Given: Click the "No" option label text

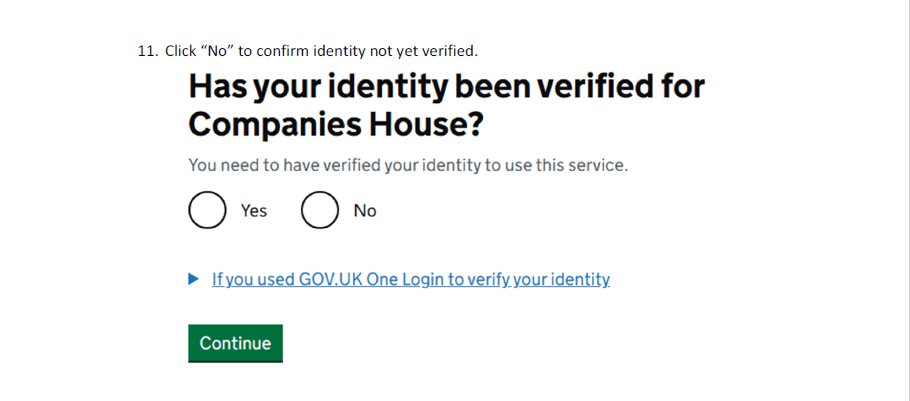Looking at the screenshot, I should pos(365,211).
